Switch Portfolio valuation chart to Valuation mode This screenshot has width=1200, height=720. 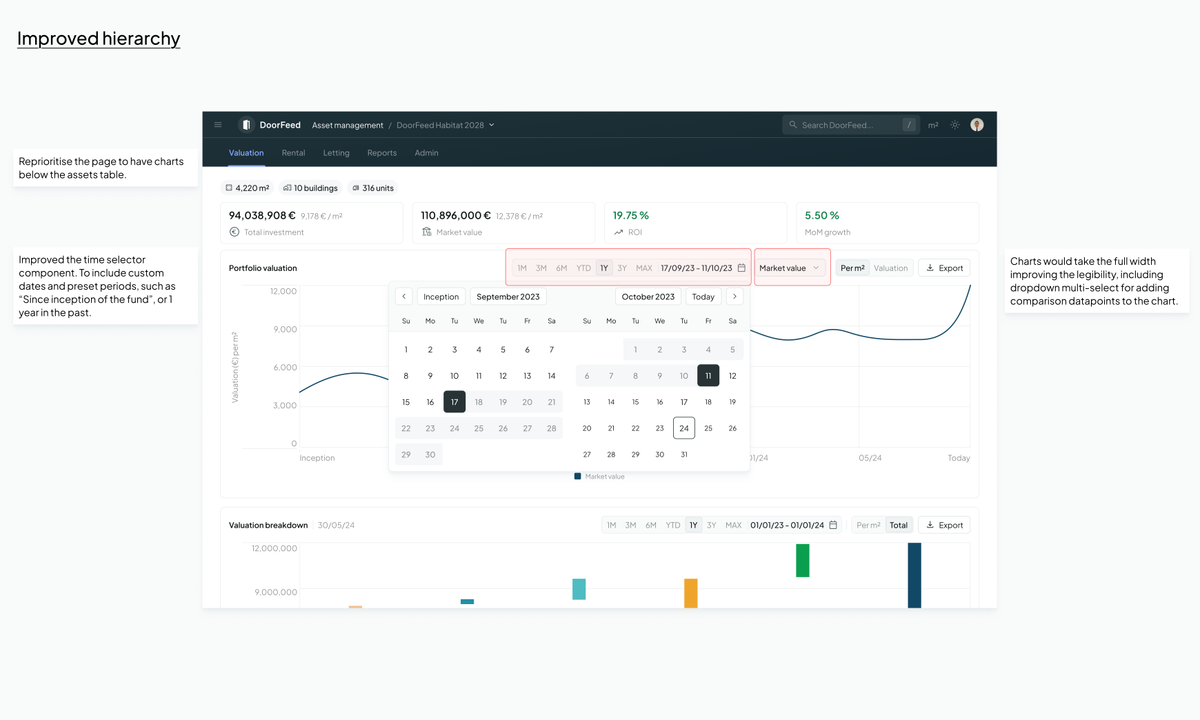[891, 268]
